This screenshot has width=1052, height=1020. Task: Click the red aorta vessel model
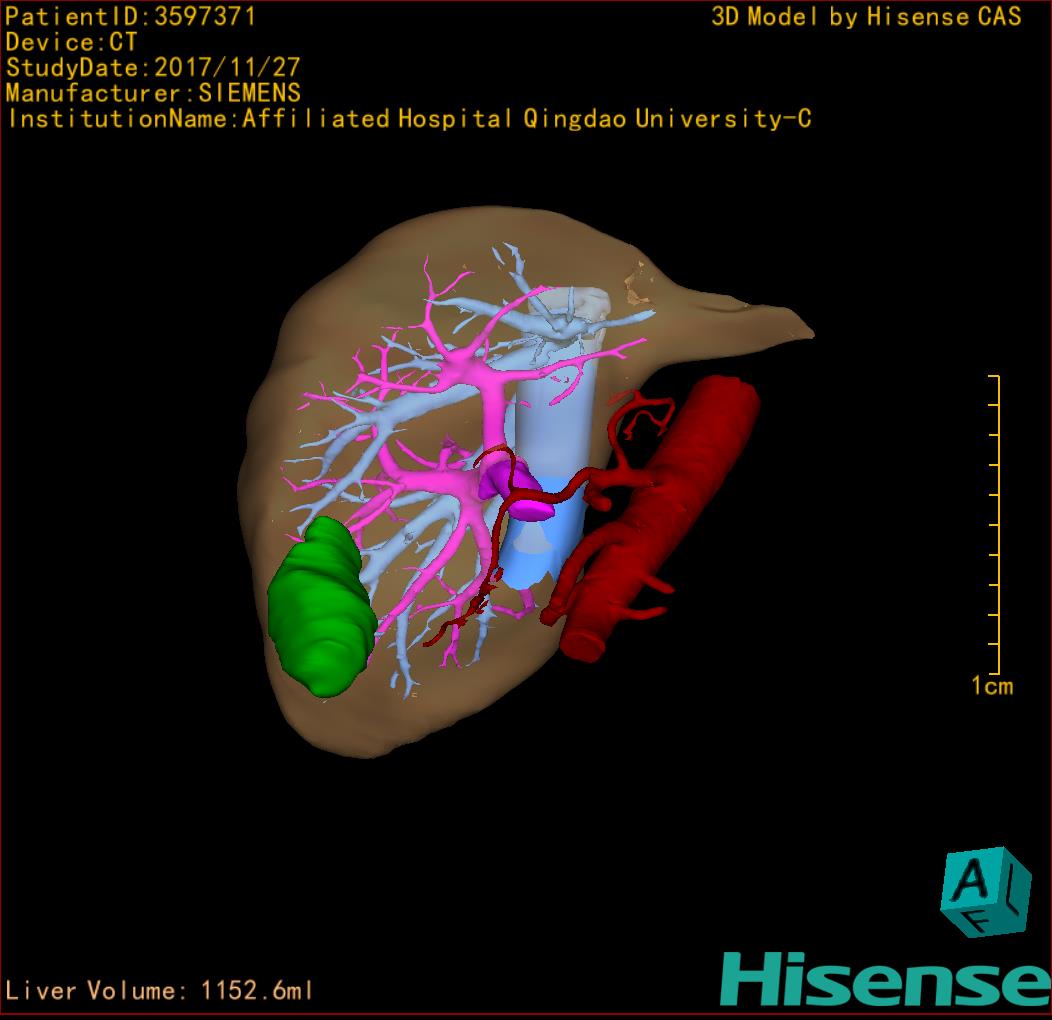pos(661,517)
